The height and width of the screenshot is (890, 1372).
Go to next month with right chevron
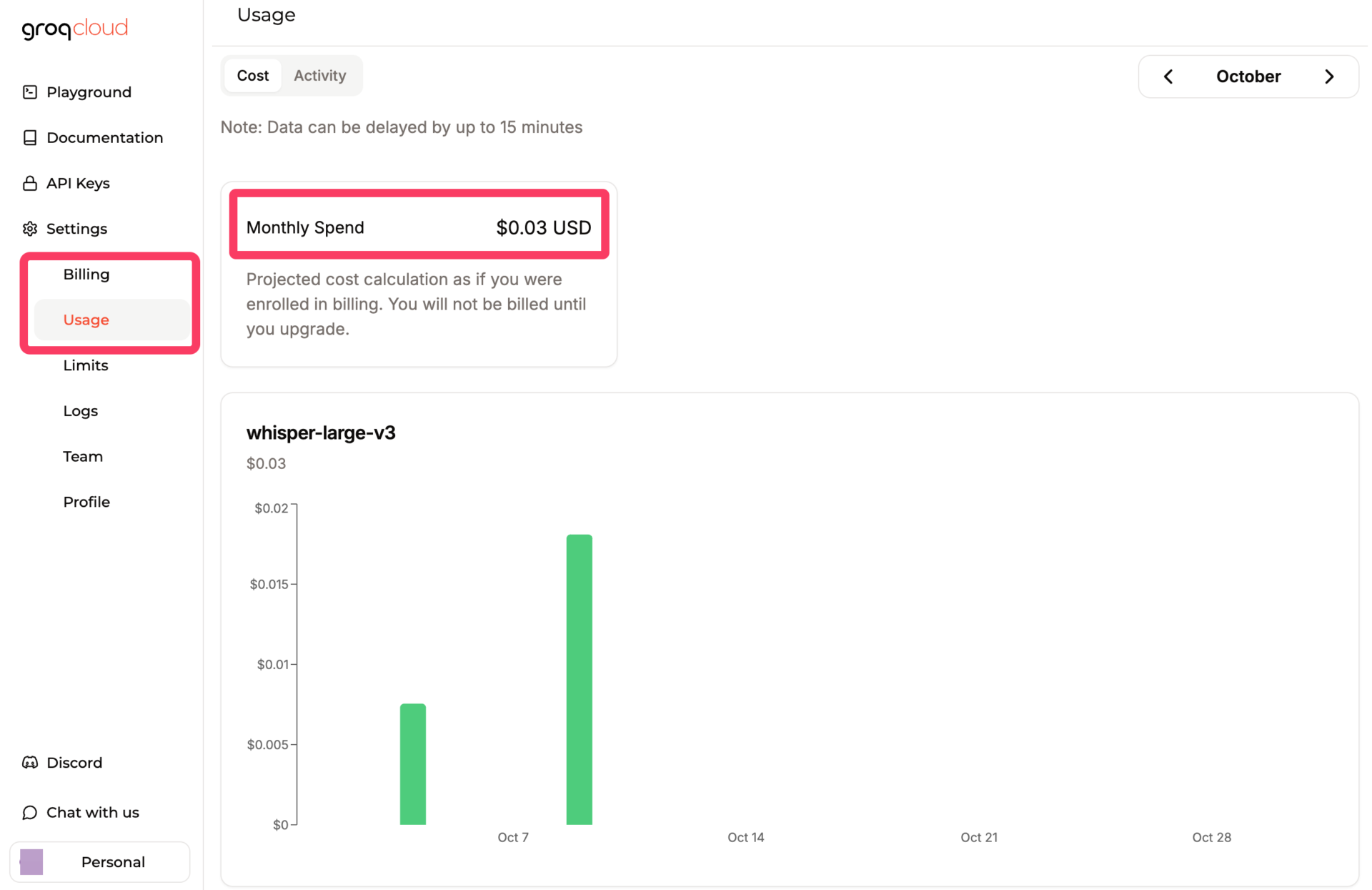1329,76
